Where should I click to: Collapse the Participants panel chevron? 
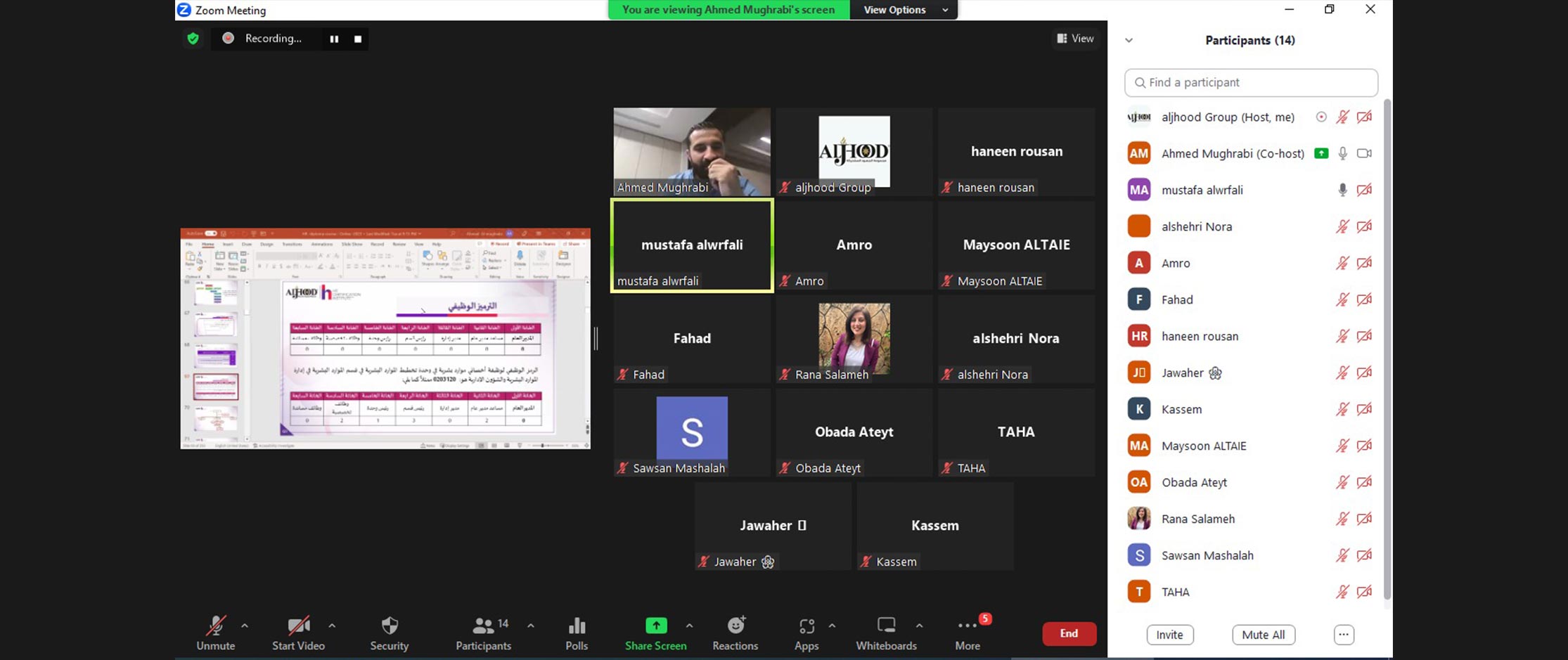point(1129,40)
